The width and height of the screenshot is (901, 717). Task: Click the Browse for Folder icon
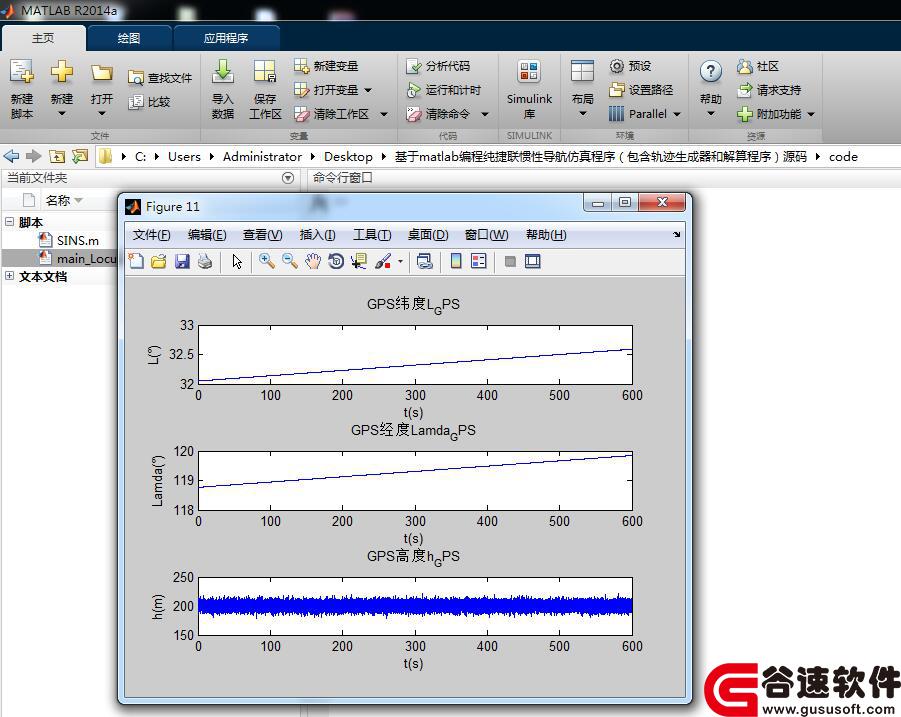(x=80, y=156)
